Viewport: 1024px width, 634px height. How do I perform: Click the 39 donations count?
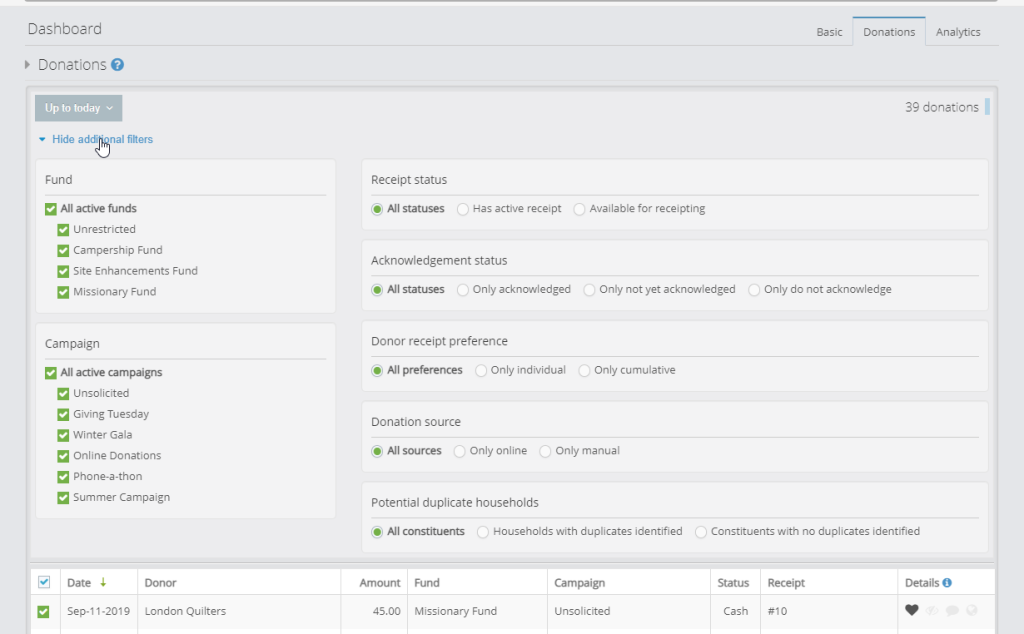point(942,107)
